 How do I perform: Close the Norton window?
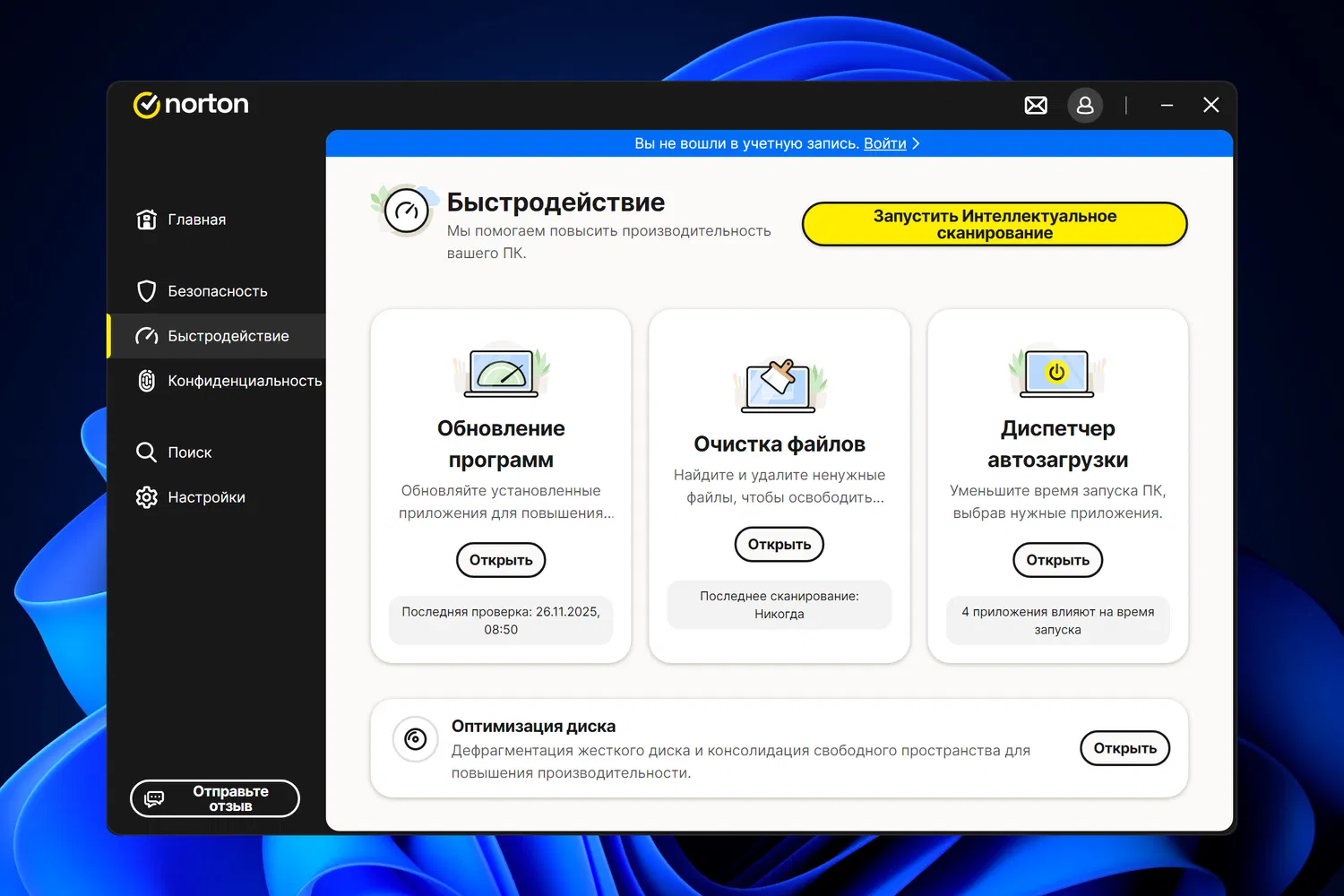[x=1211, y=106]
